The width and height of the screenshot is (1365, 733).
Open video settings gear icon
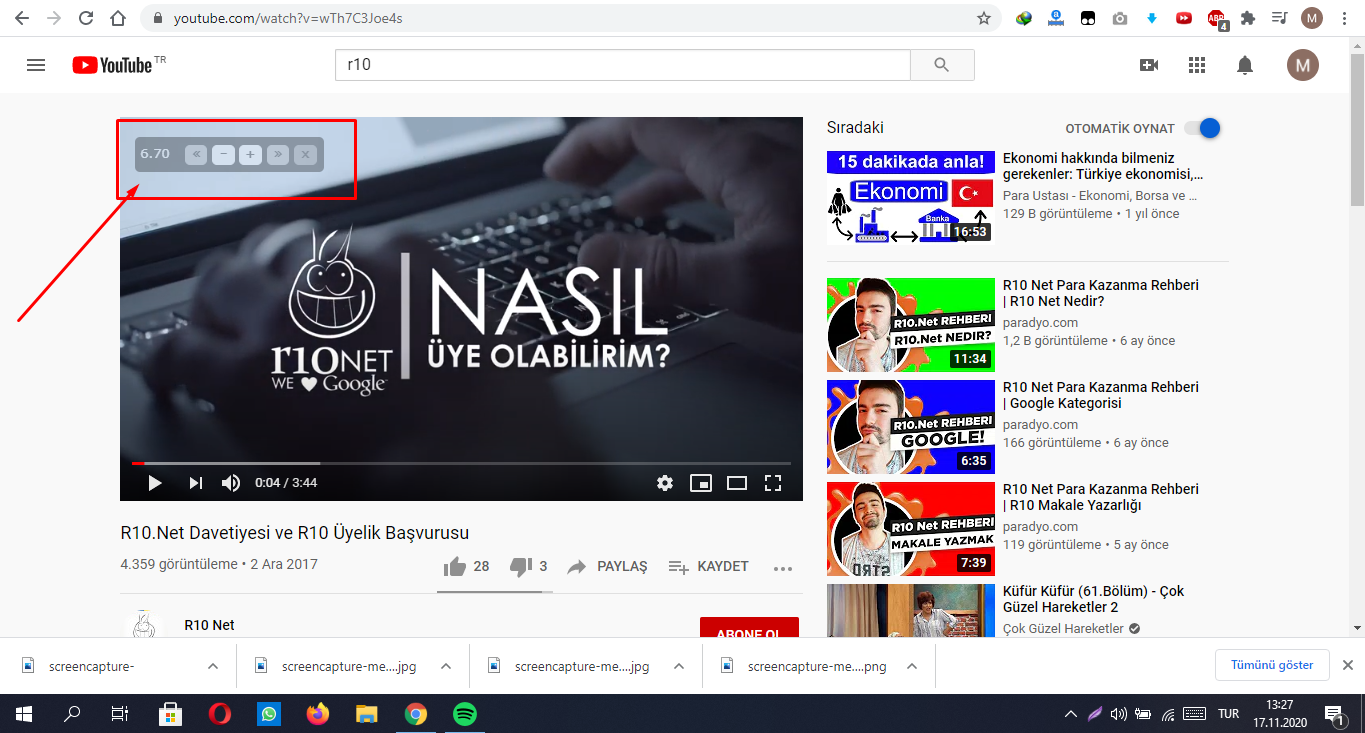pyautogui.click(x=665, y=483)
